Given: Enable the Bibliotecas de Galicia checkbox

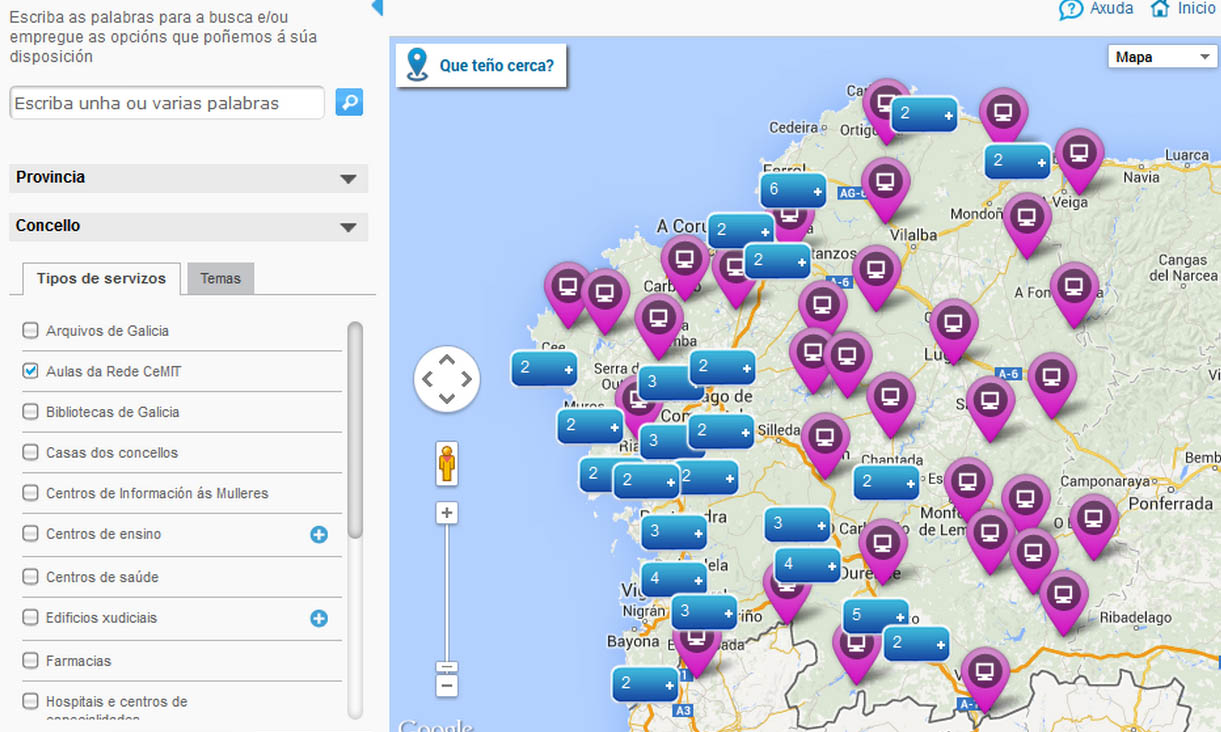Looking at the screenshot, I should (x=30, y=412).
